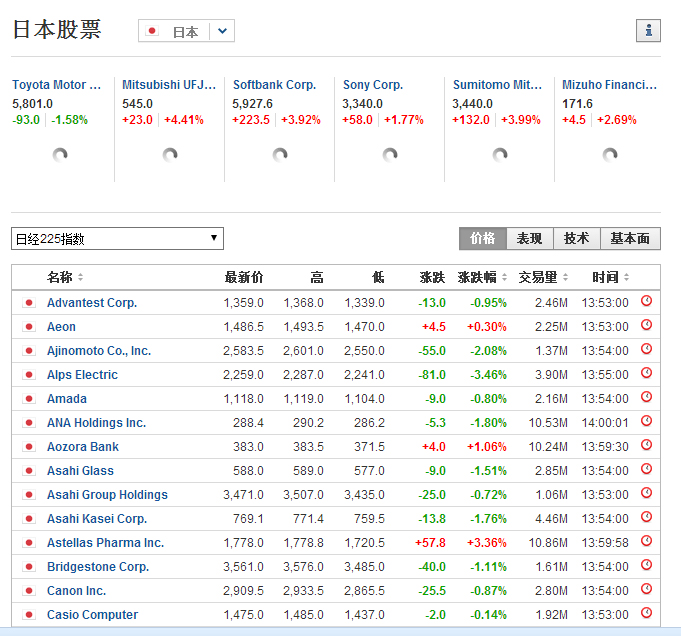Click the Japan flag beside Asahi Glass
Screen dimensions: 681x636
coord(29,470)
